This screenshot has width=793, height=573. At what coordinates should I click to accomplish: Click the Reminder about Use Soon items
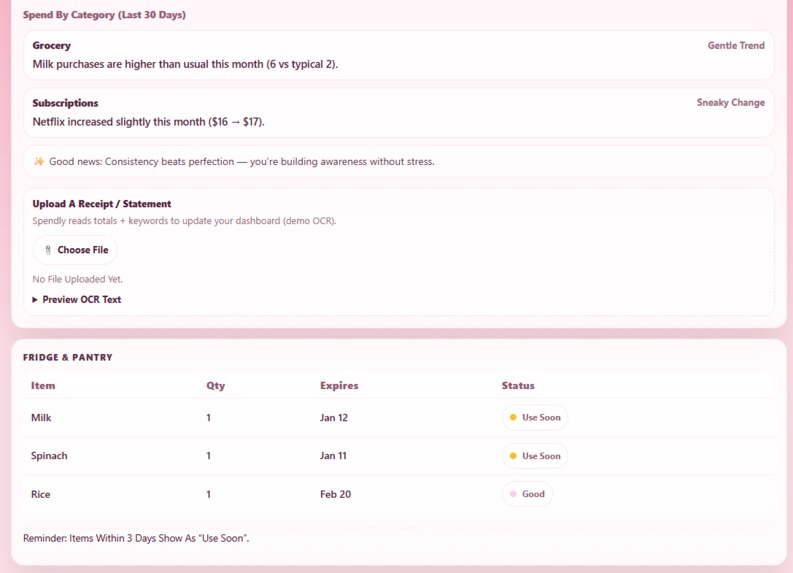136,538
